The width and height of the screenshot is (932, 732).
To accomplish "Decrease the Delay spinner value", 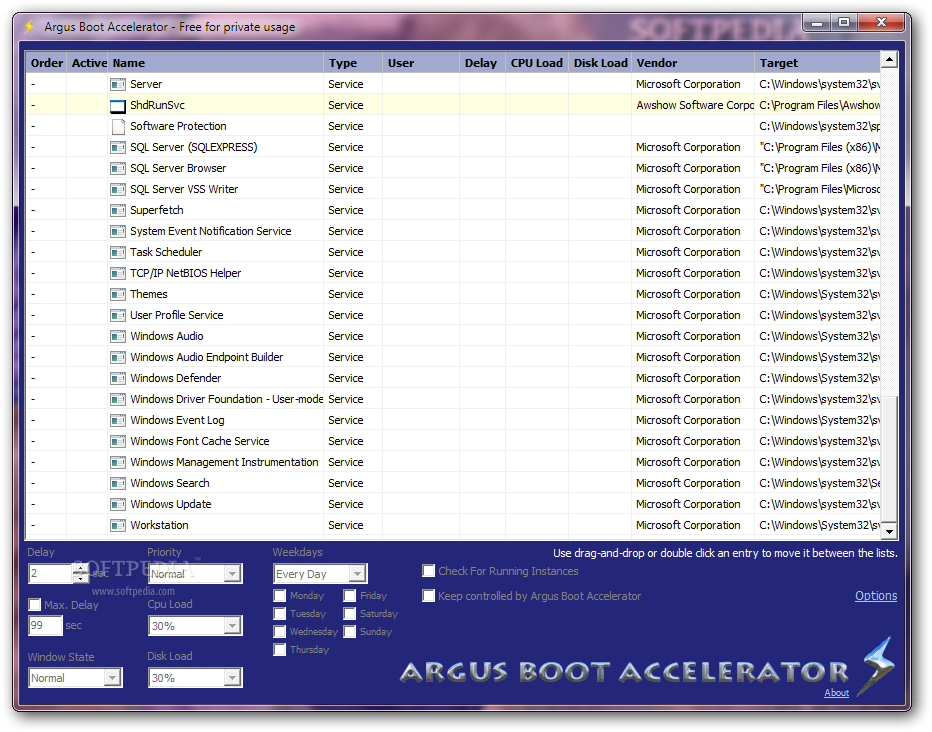I will click(x=81, y=578).
